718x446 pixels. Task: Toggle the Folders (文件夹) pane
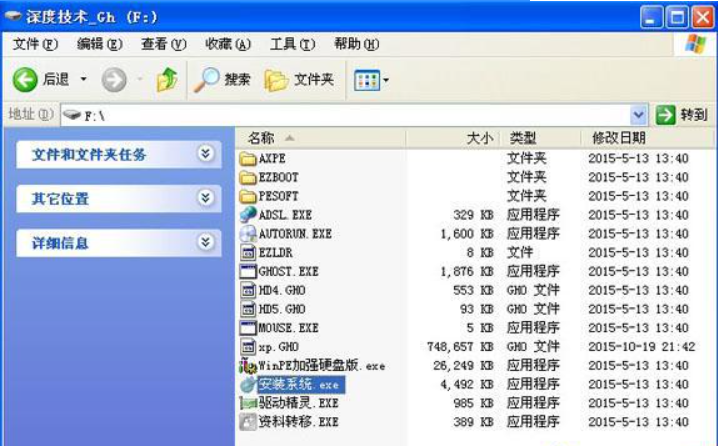point(301,80)
